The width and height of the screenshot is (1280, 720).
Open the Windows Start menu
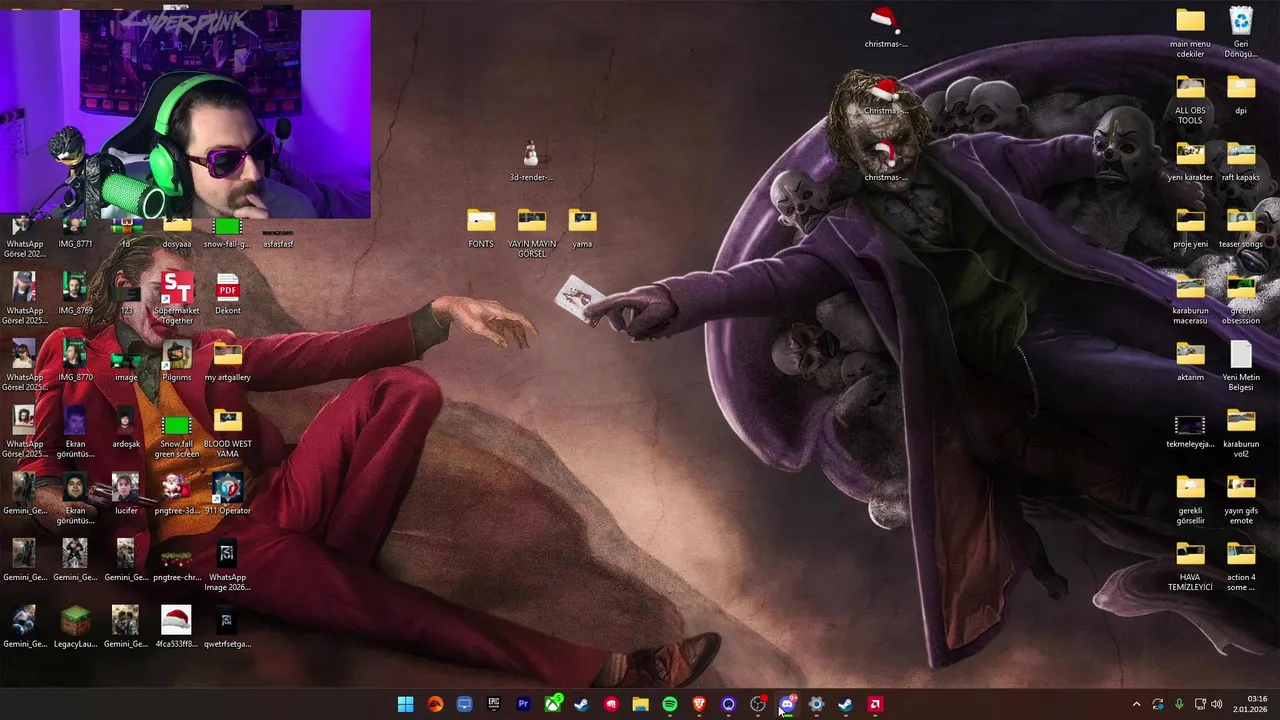coord(405,704)
